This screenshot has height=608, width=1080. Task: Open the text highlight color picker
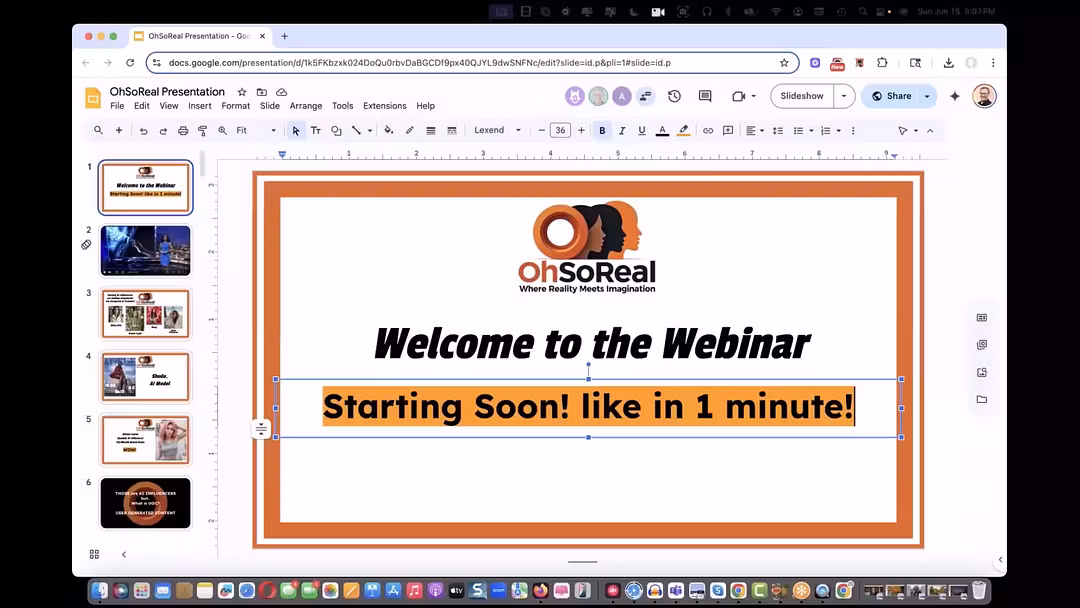(x=683, y=130)
